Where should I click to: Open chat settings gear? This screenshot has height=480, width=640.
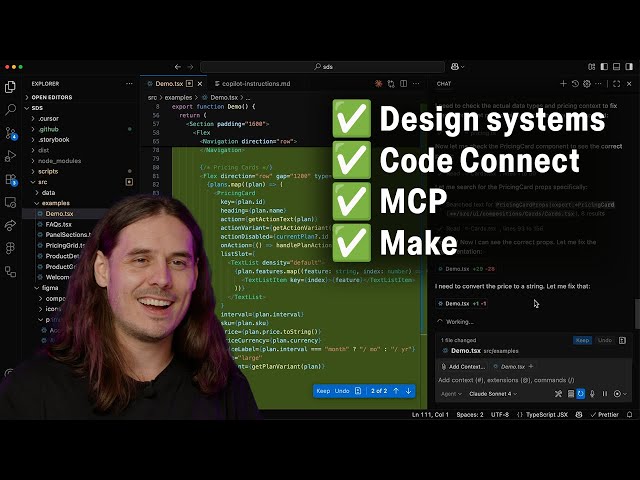point(587,84)
